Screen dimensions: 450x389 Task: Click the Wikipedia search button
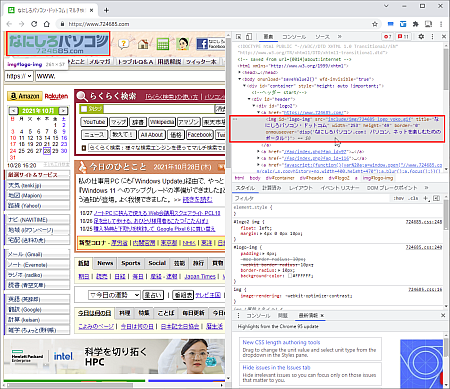click(161, 122)
